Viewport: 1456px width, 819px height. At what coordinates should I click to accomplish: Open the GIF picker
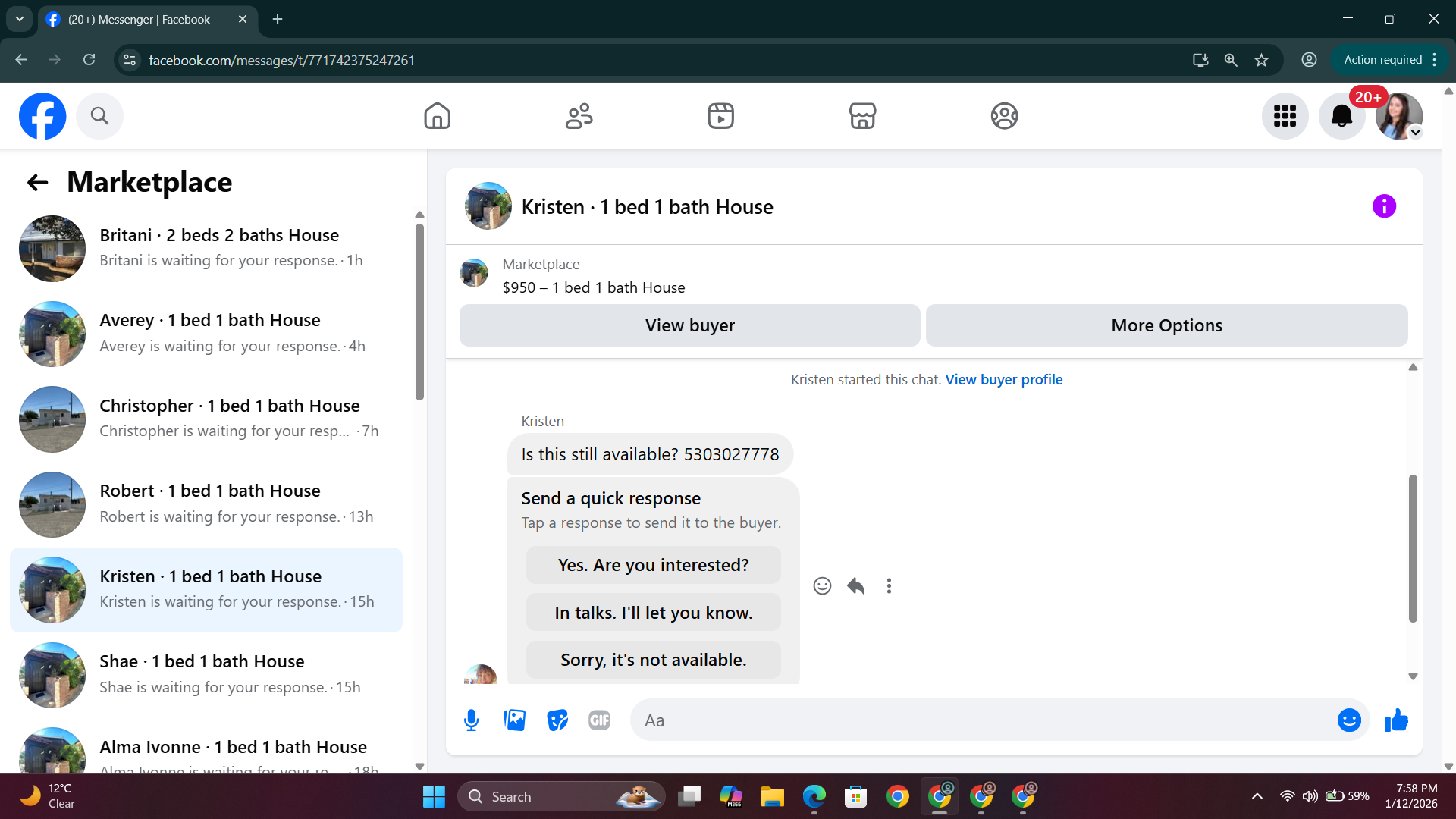pos(599,720)
